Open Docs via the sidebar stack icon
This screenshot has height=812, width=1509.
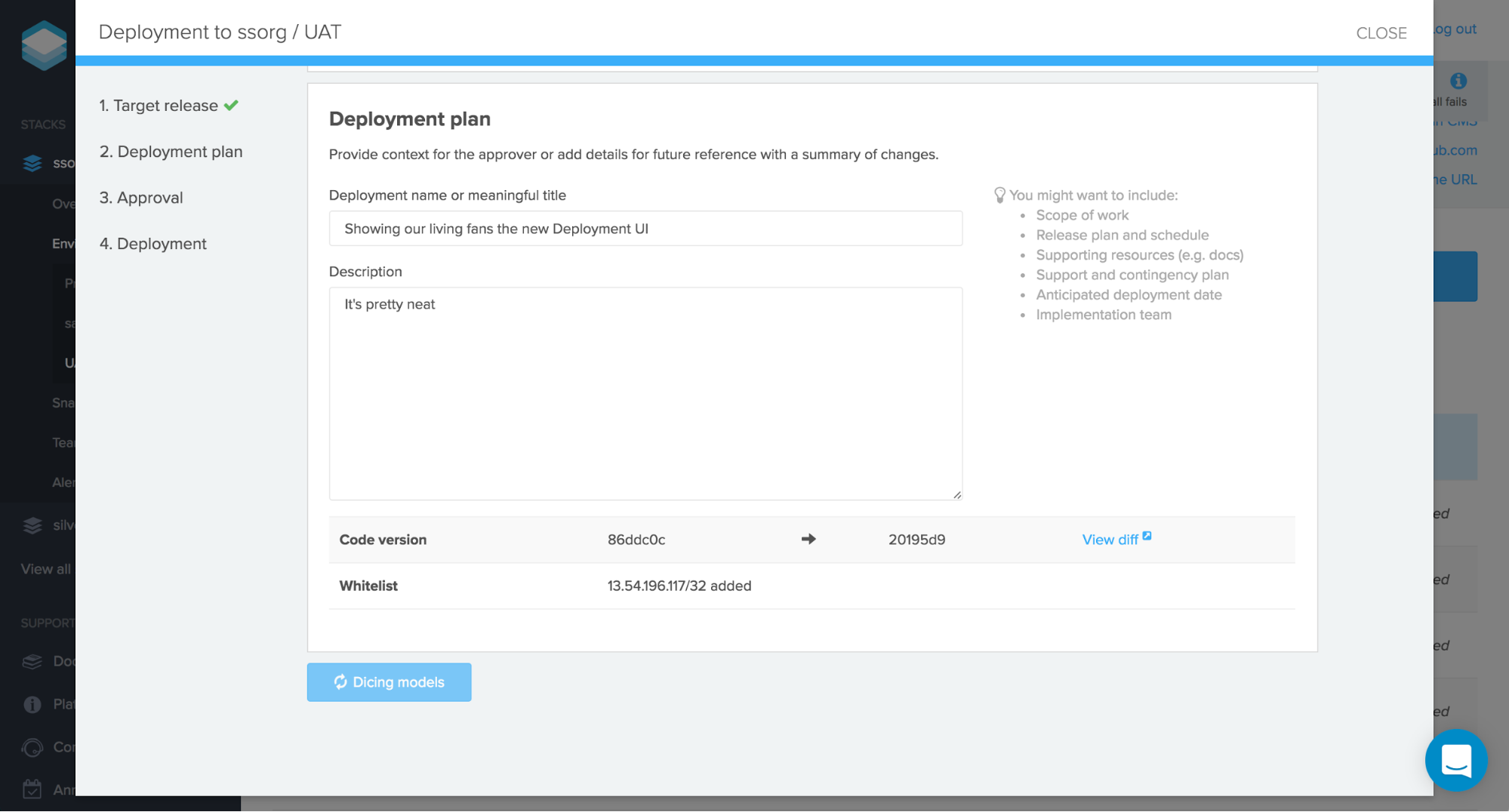[32, 661]
